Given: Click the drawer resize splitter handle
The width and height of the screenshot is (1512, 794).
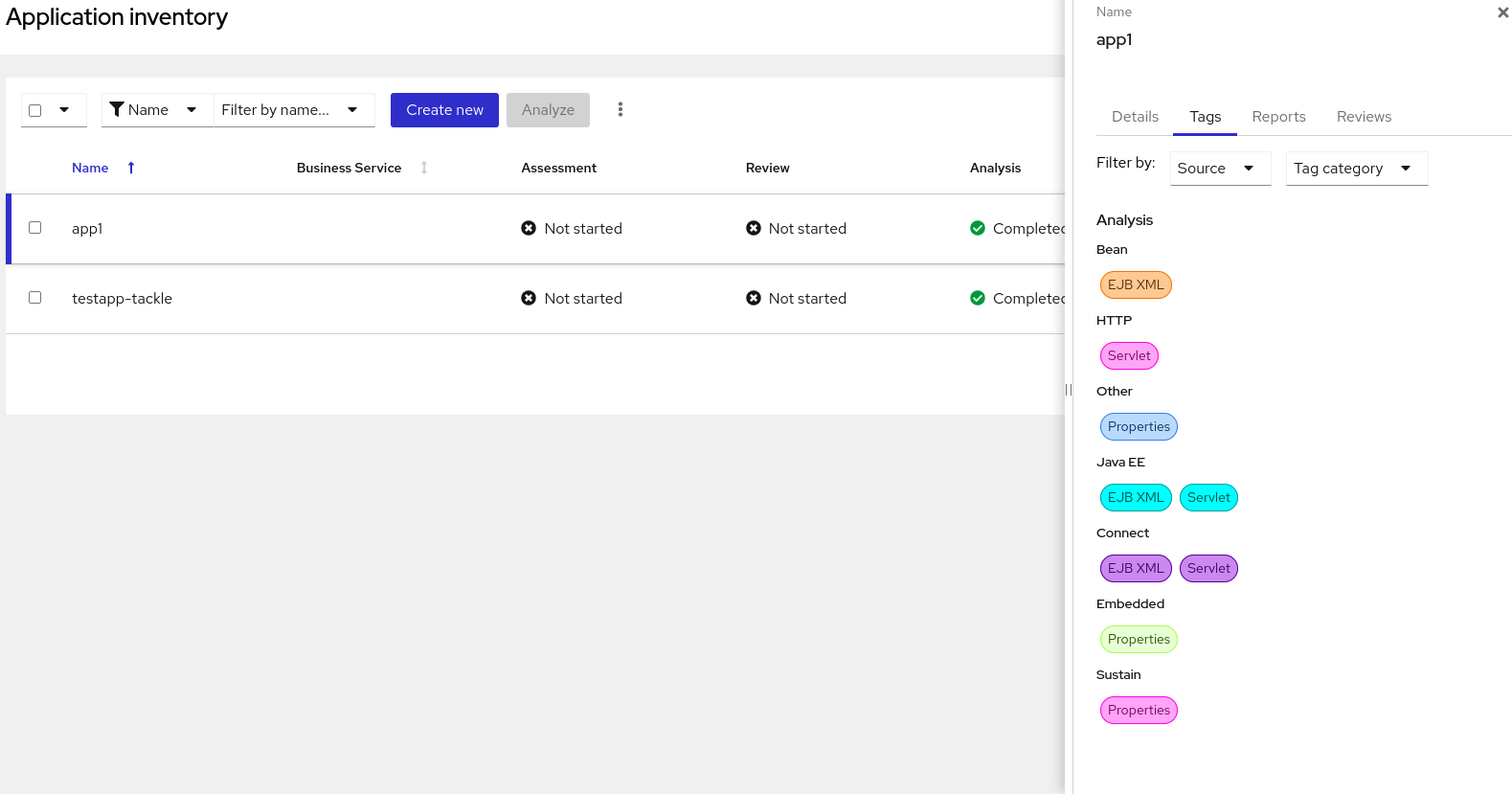Looking at the screenshot, I should (x=1069, y=390).
